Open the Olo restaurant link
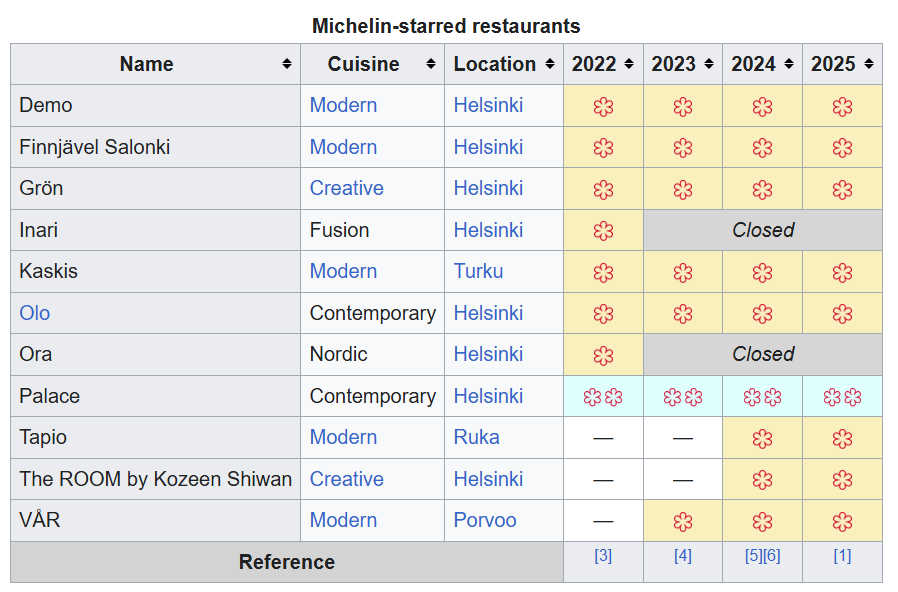The image size is (898, 592). pyautogui.click(x=34, y=313)
